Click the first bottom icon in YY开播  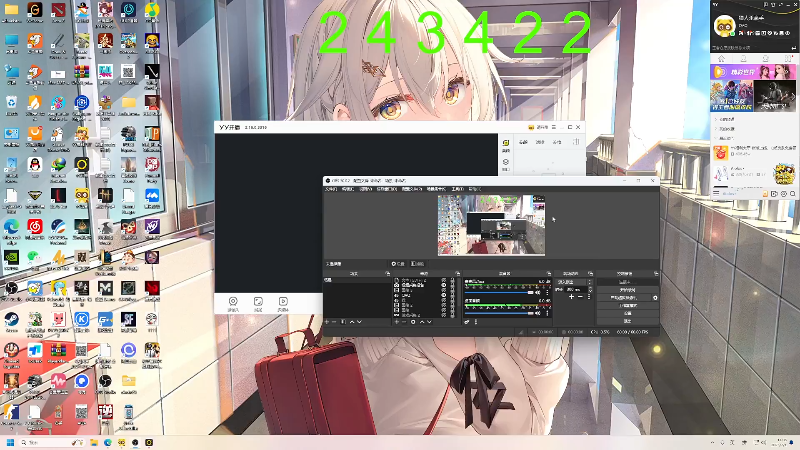[233, 304]
